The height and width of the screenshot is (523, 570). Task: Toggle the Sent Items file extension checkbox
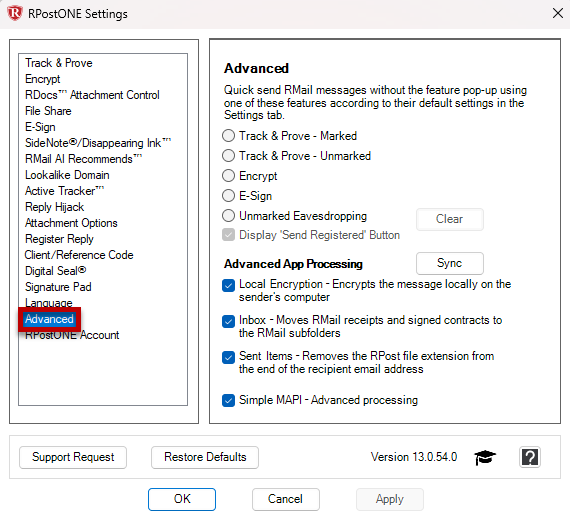tap(228, 358)
